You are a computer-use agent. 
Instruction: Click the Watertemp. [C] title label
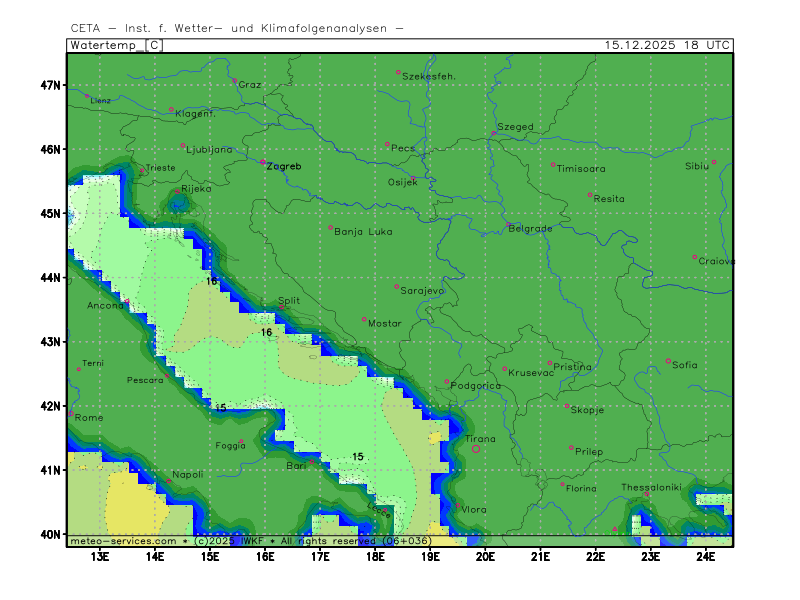pyautogui.click(x=114, y=45)
